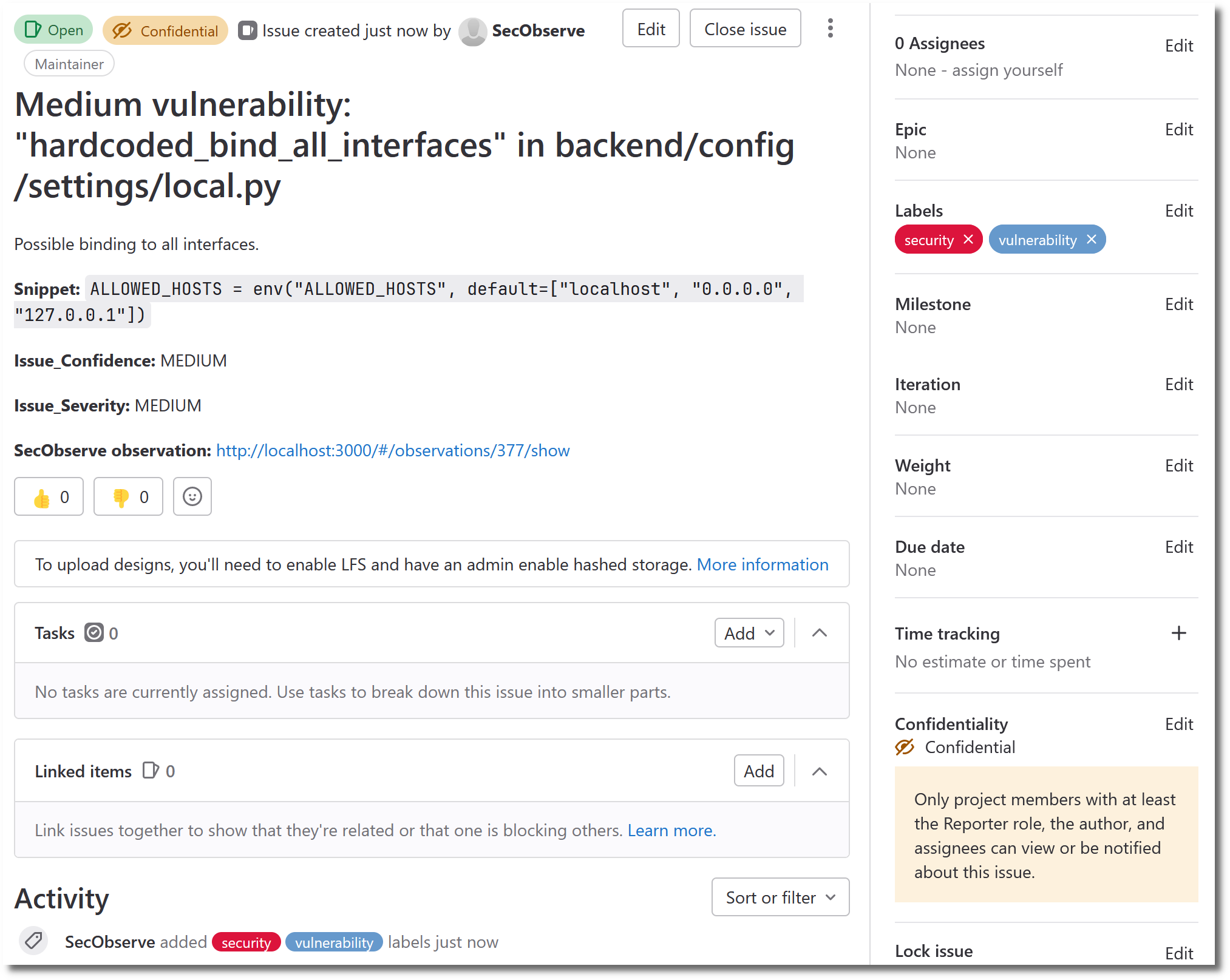Click the Edit button to modify the issue
This screenshot has width=1230, height=980.
pyautogui.click(x=650, y=28)
